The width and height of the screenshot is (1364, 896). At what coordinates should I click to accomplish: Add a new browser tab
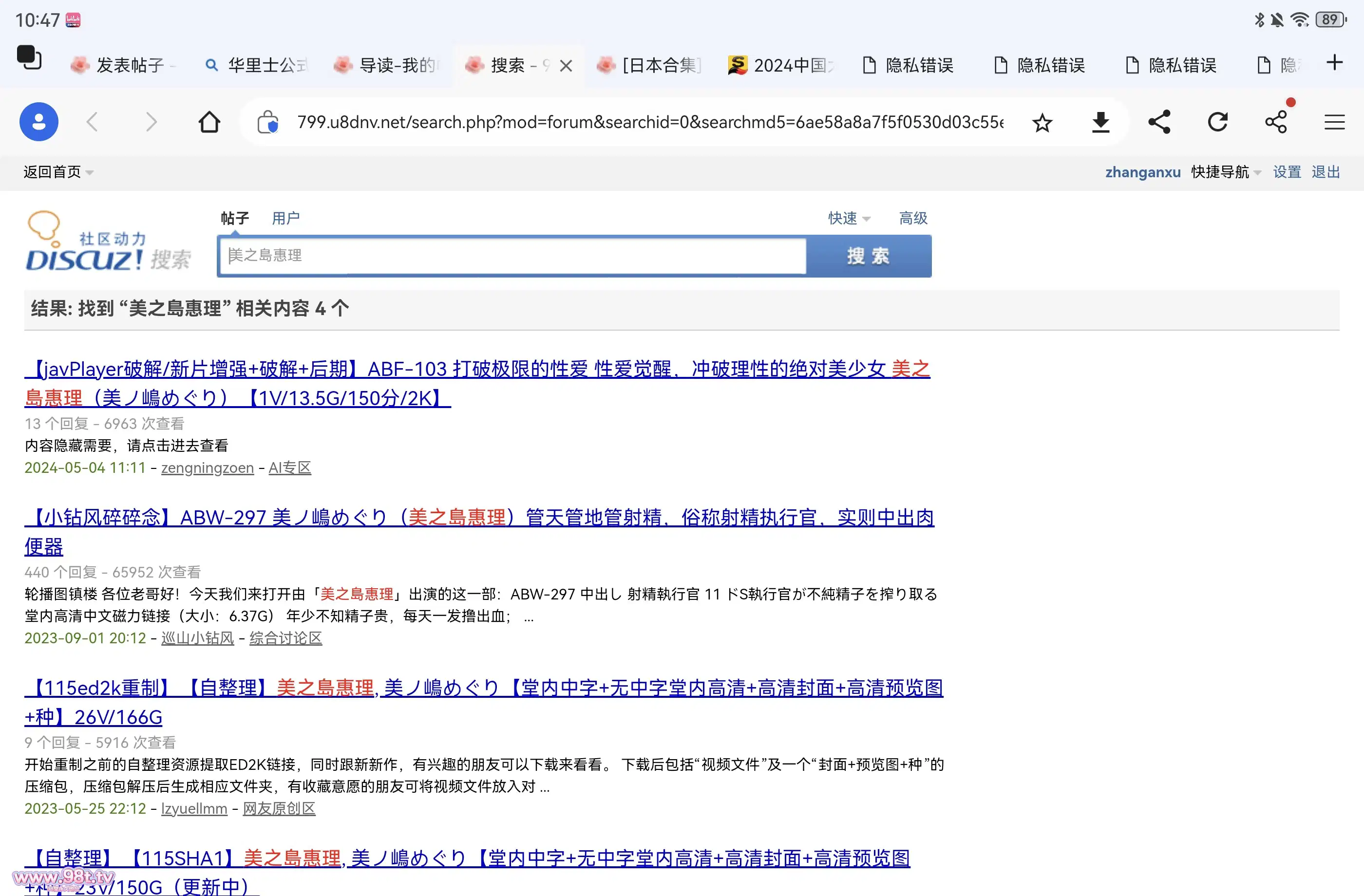click(1335, 62)
